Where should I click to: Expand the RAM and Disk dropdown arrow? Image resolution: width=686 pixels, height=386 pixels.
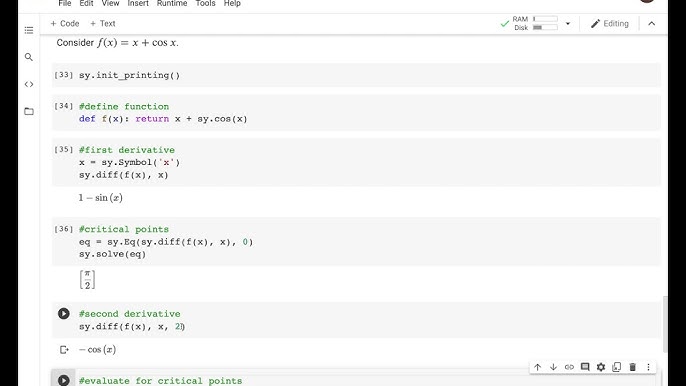point(568,24)
